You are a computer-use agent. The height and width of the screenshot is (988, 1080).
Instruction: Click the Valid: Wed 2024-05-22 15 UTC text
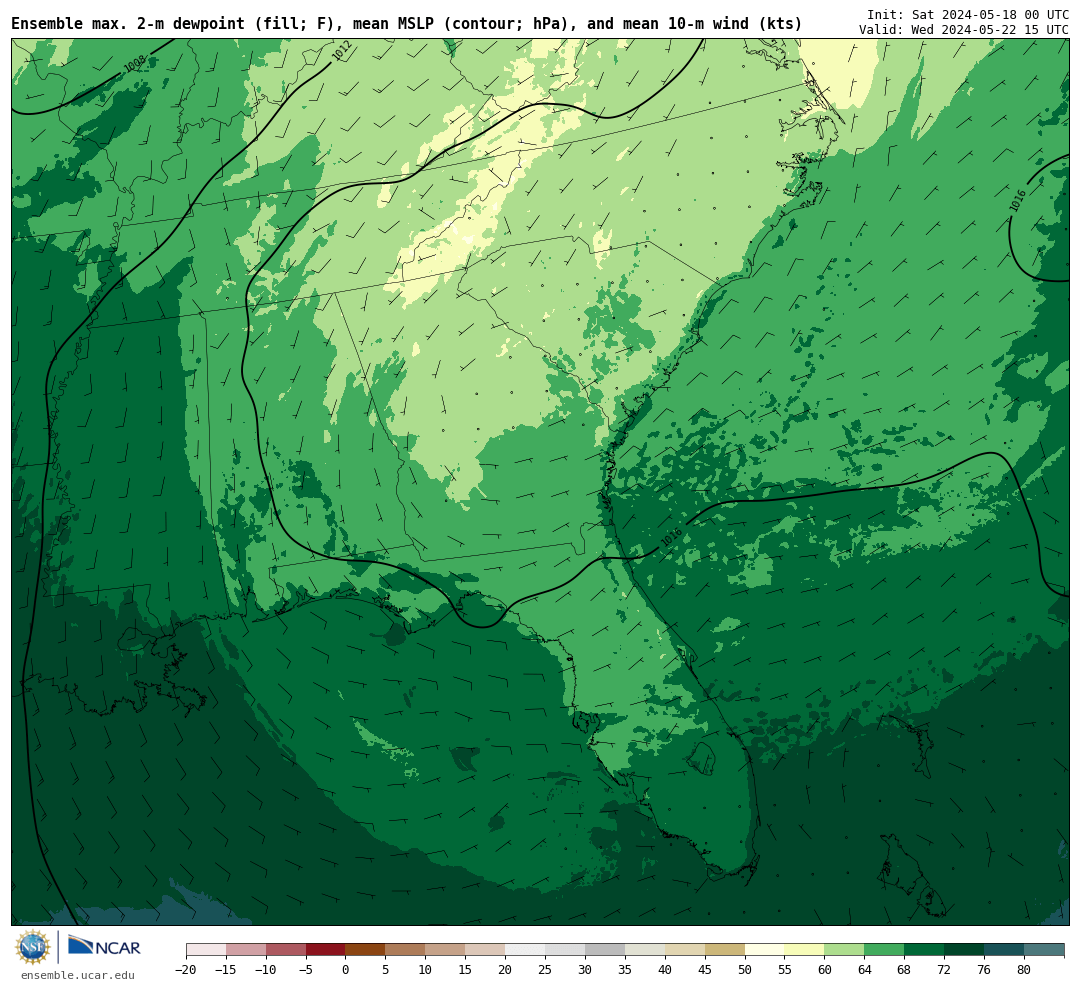click(964, 30)
